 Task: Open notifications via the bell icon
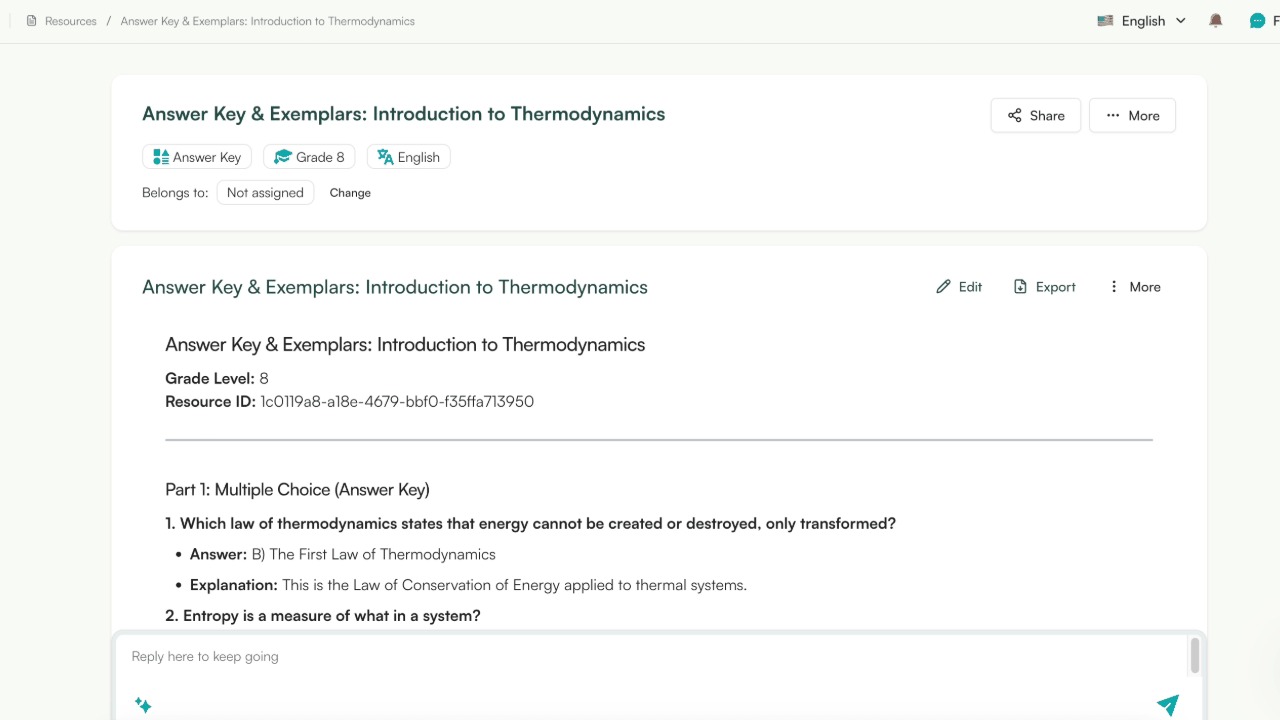pos(1215,20)
